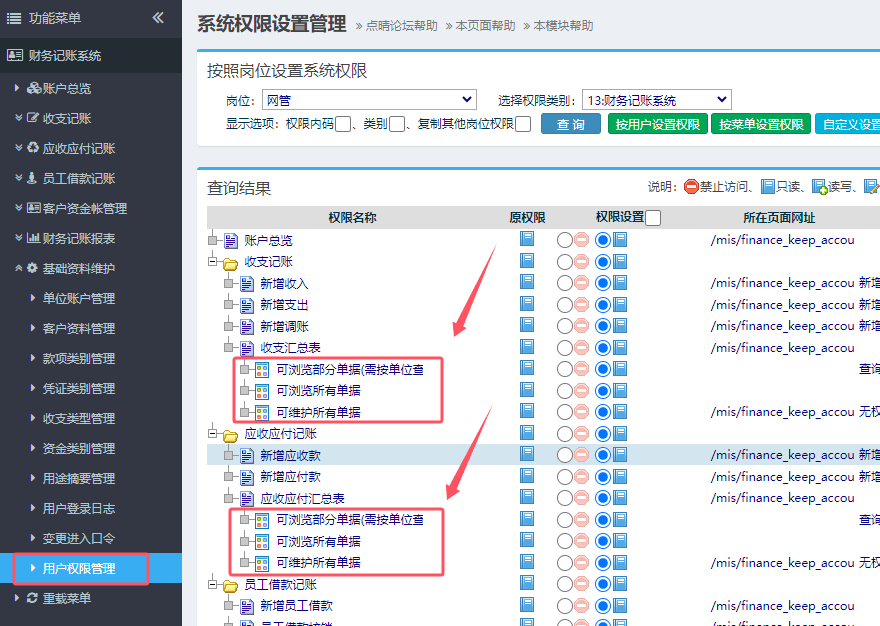Click the 按用户设置权限 button
Image resolution: width=880 pixels, height=626 pixels.
(x=657, y=125)
